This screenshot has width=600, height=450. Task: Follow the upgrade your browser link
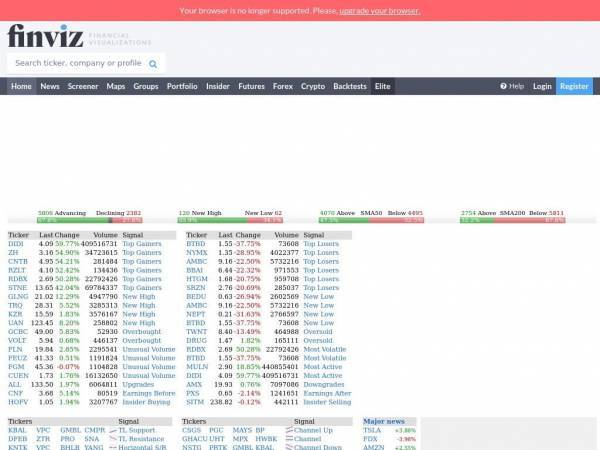380,11
